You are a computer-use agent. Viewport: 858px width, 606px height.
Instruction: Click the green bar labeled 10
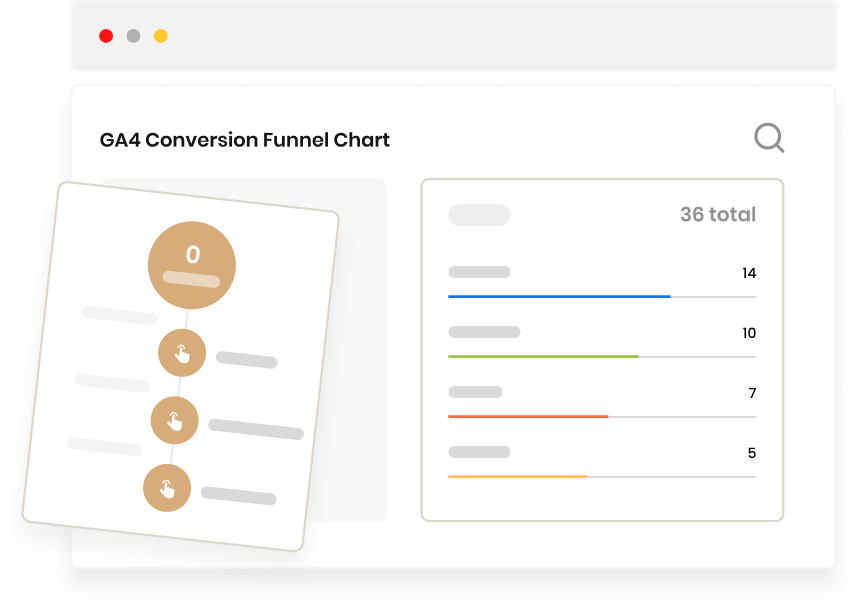click(545, 356)
